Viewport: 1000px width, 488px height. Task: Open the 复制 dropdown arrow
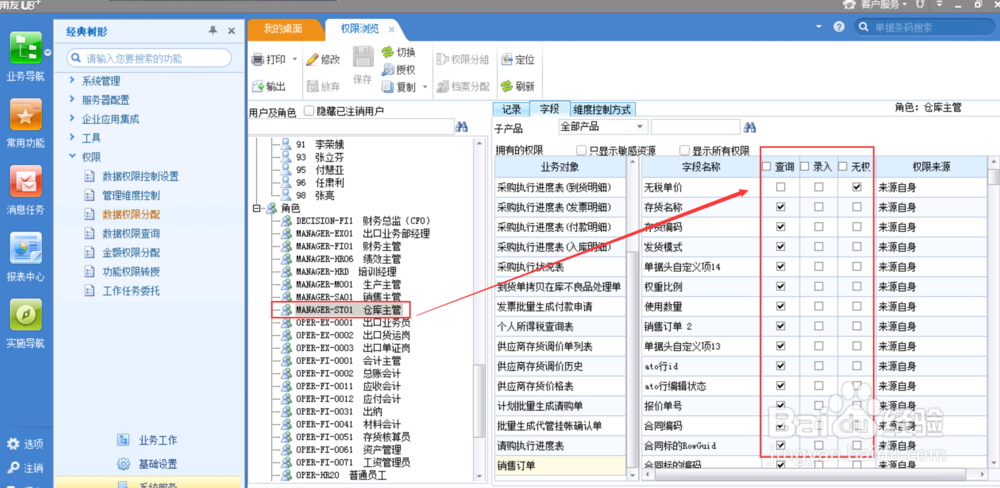425,87
